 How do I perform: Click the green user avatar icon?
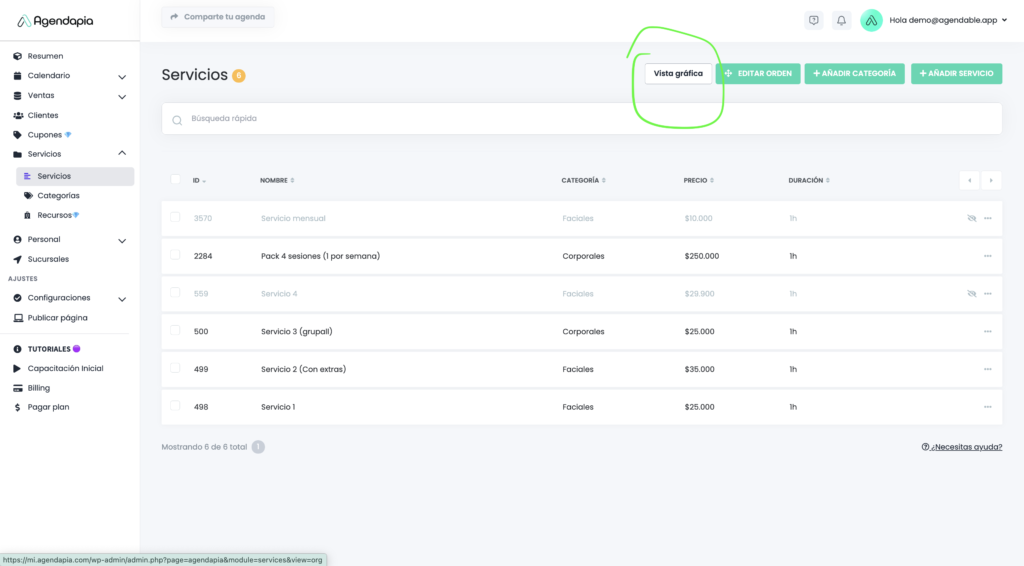[871, 20]
